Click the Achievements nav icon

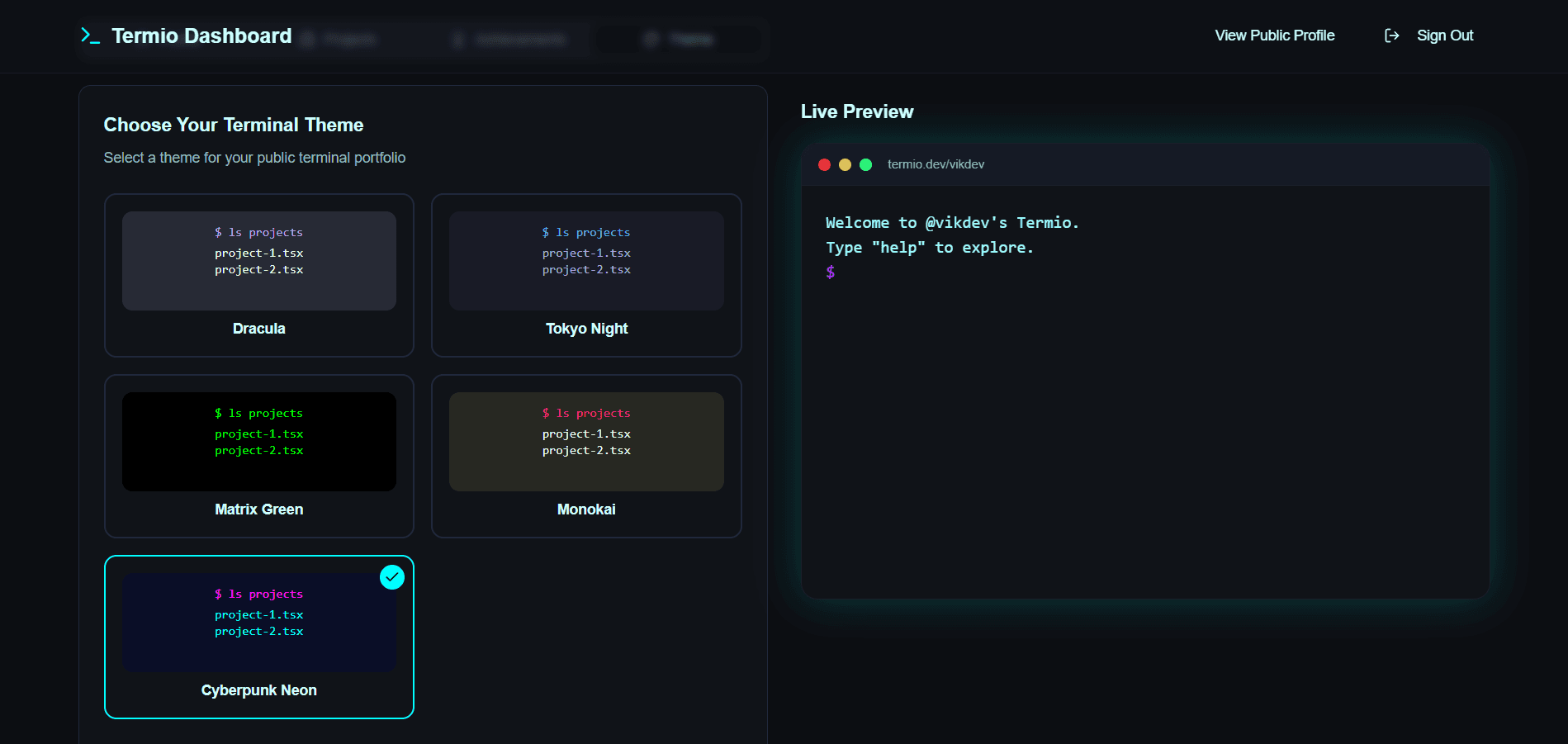(x=459, y=39)
